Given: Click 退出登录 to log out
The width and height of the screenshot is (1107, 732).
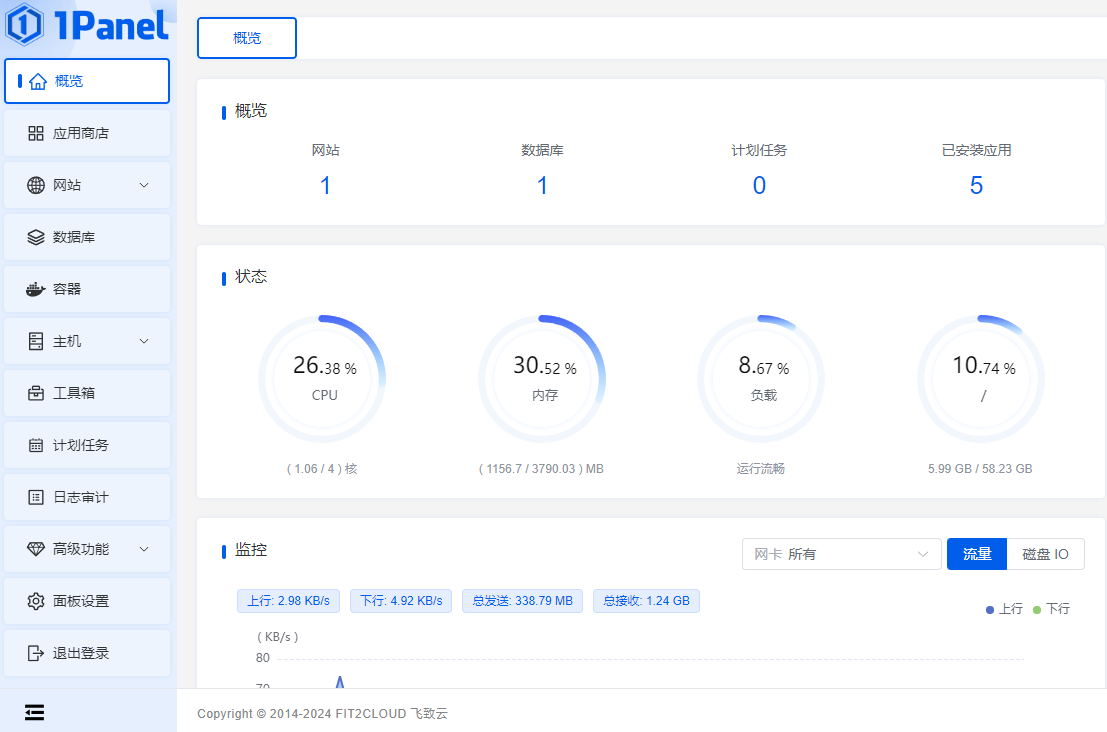Looking at the screenshot, I should coord(80,653).
